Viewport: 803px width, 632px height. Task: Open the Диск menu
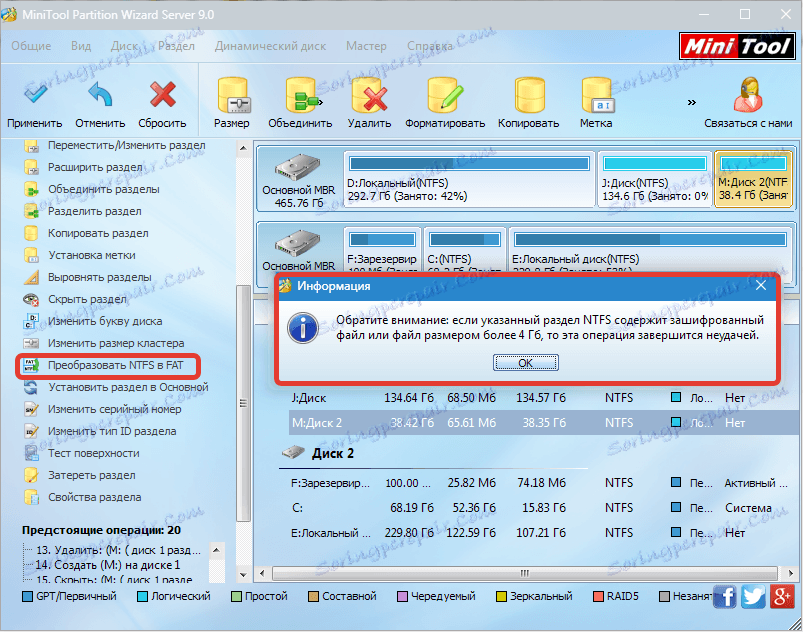point(124,46)
